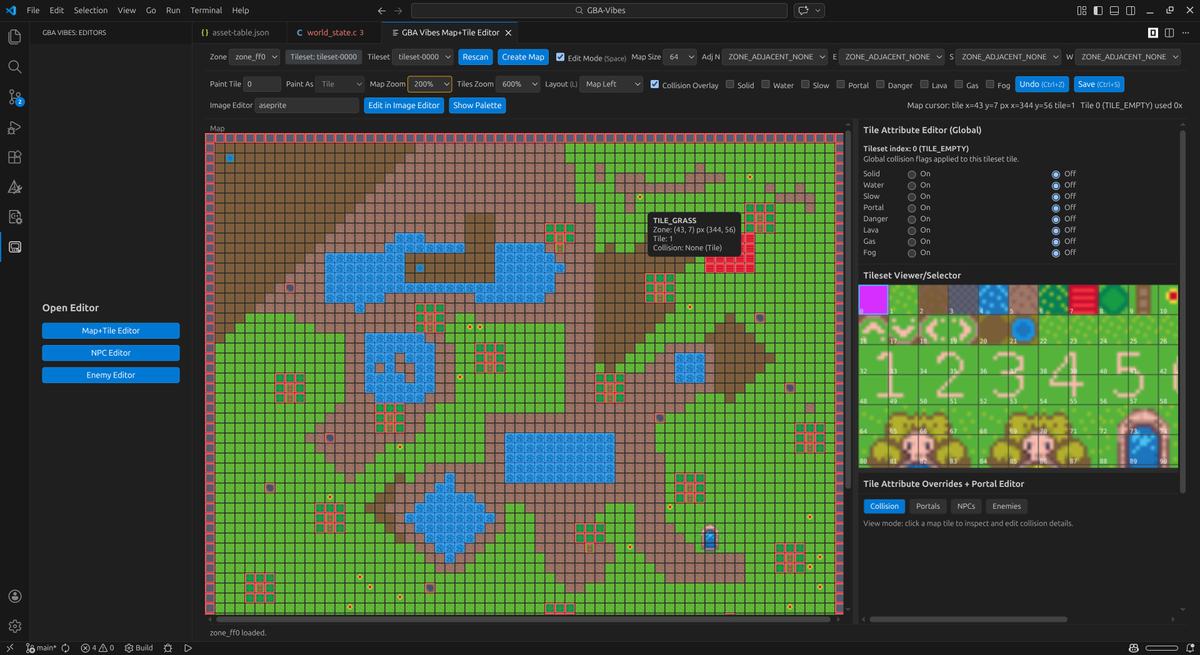Open the Zone zone_ff0 dropdown

click(254, 57)
